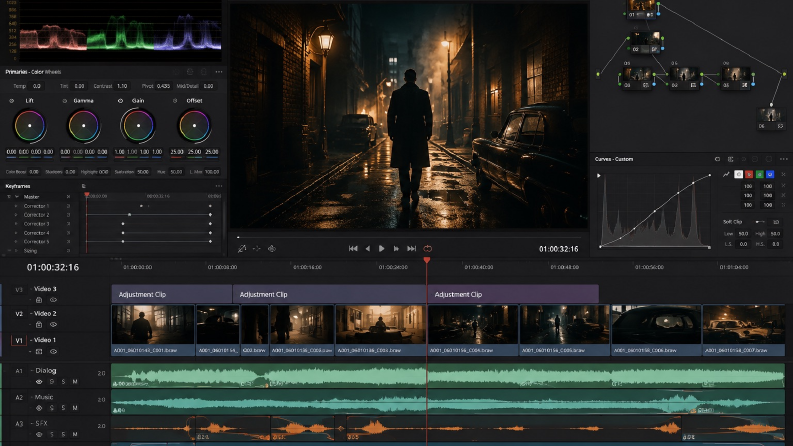Toggle visibility of the Dialog track

click(x=39, y=382)
